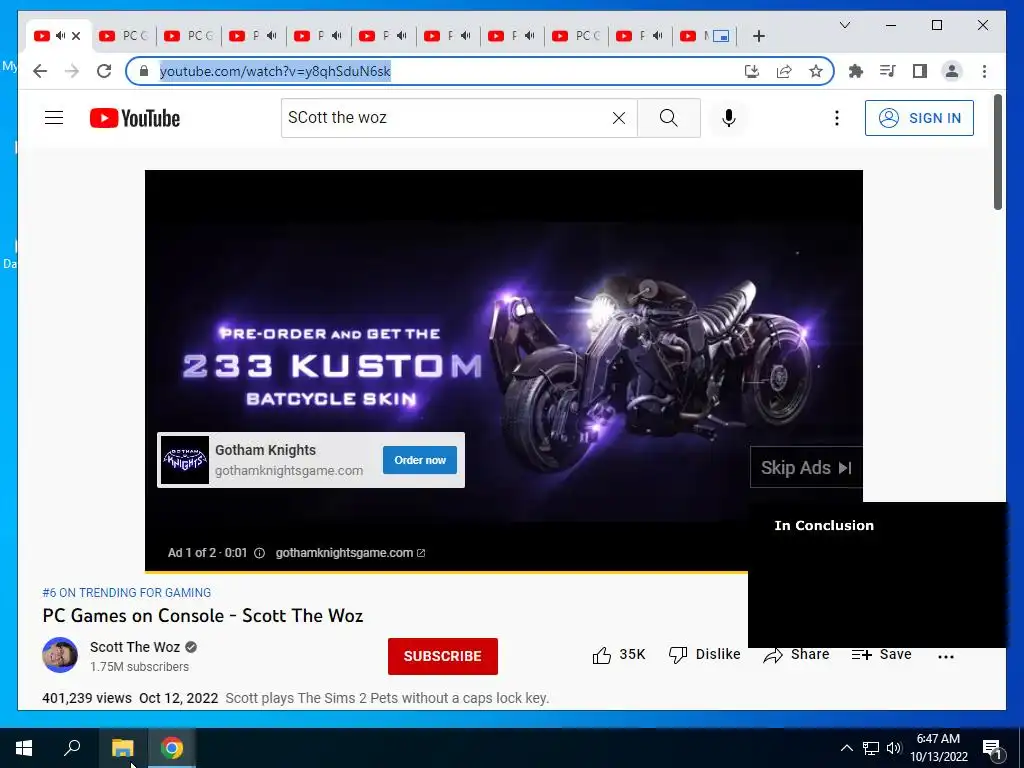Screen dimensions: 1024x768
Task: Click the page vertical scrollbar
Action: (x=998, y=153)
